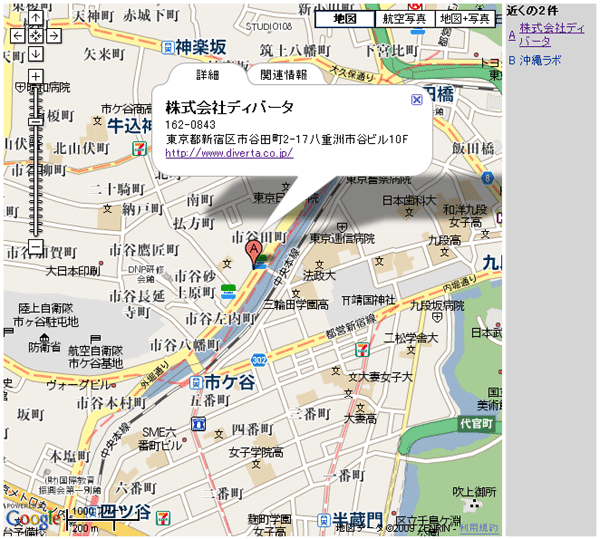Open the http://www.diverta.co.jp/ link
The image size is (600, 539).
pos(229,153)
